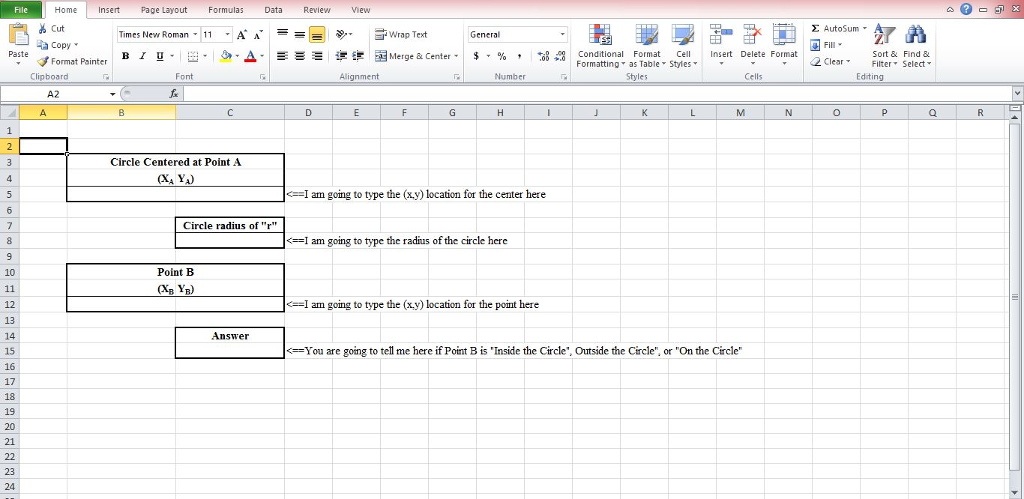Open the General number format dropdown

point(563,35)
